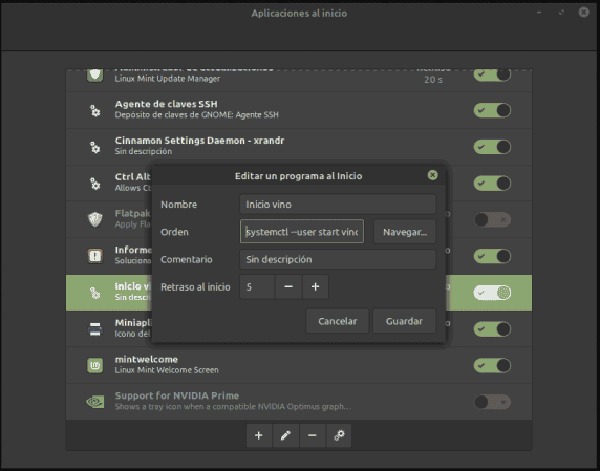This screenshot has width=600, height=471.
Task: Disable Agente de claves SSH at startup
Action: (x=492, y=111)
